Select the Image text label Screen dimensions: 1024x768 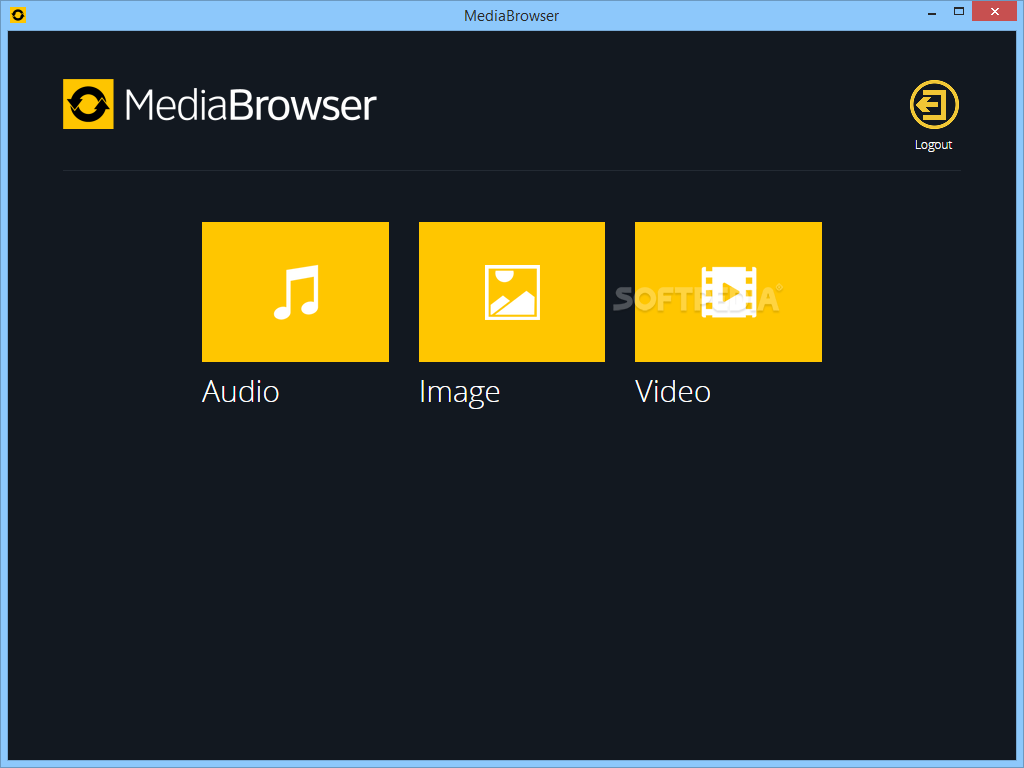click(x=459, y=392)
